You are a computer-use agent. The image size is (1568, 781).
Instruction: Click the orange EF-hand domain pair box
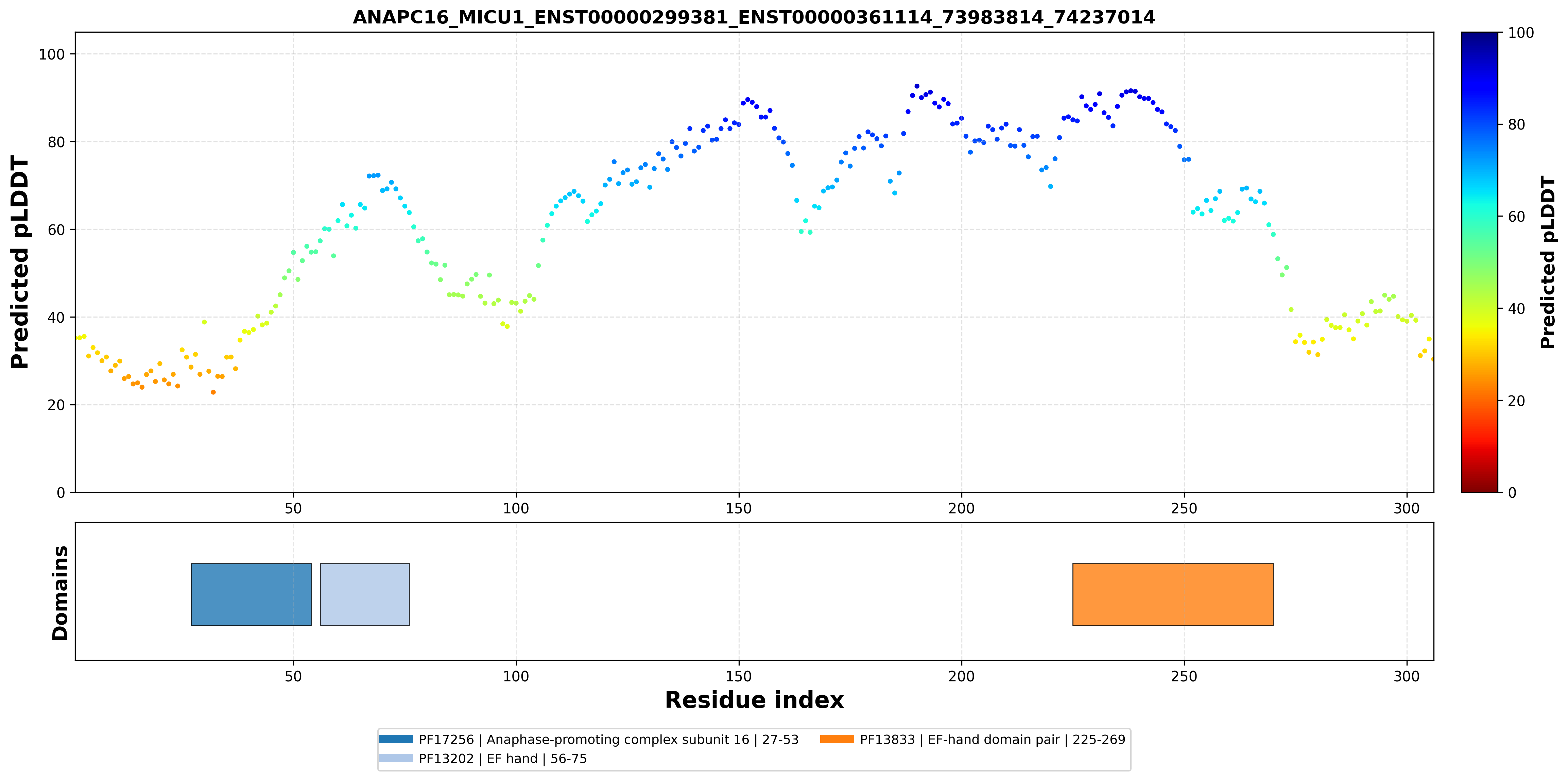click(1173, 594)
